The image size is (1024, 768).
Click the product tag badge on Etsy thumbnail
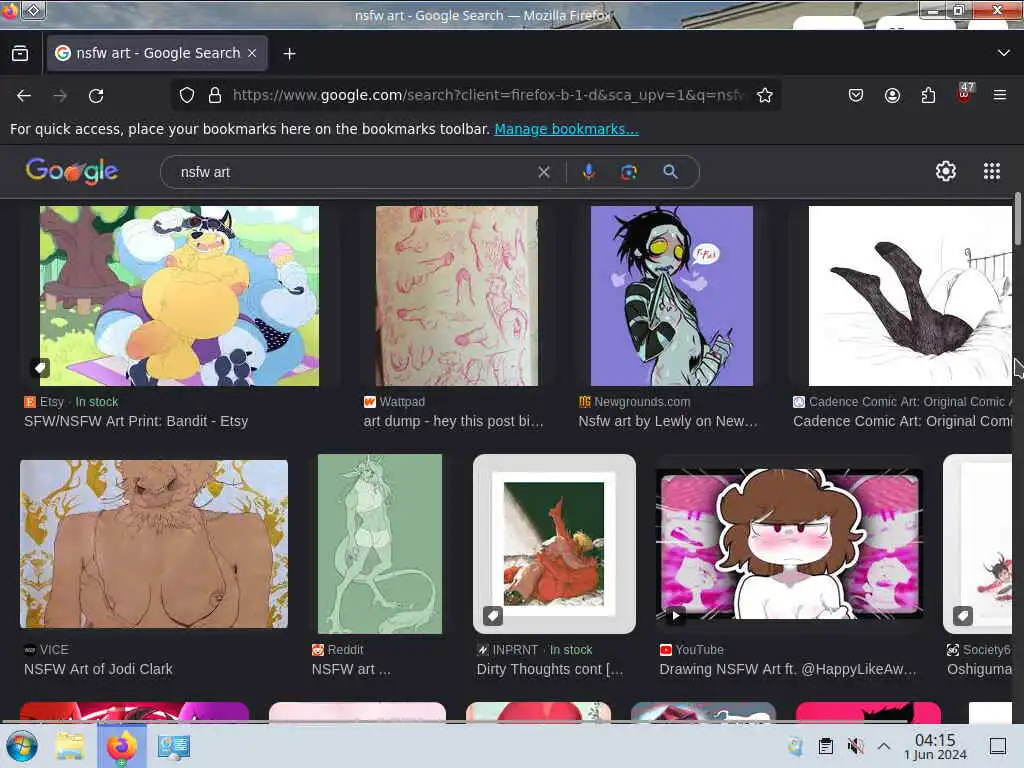[40, 368]
